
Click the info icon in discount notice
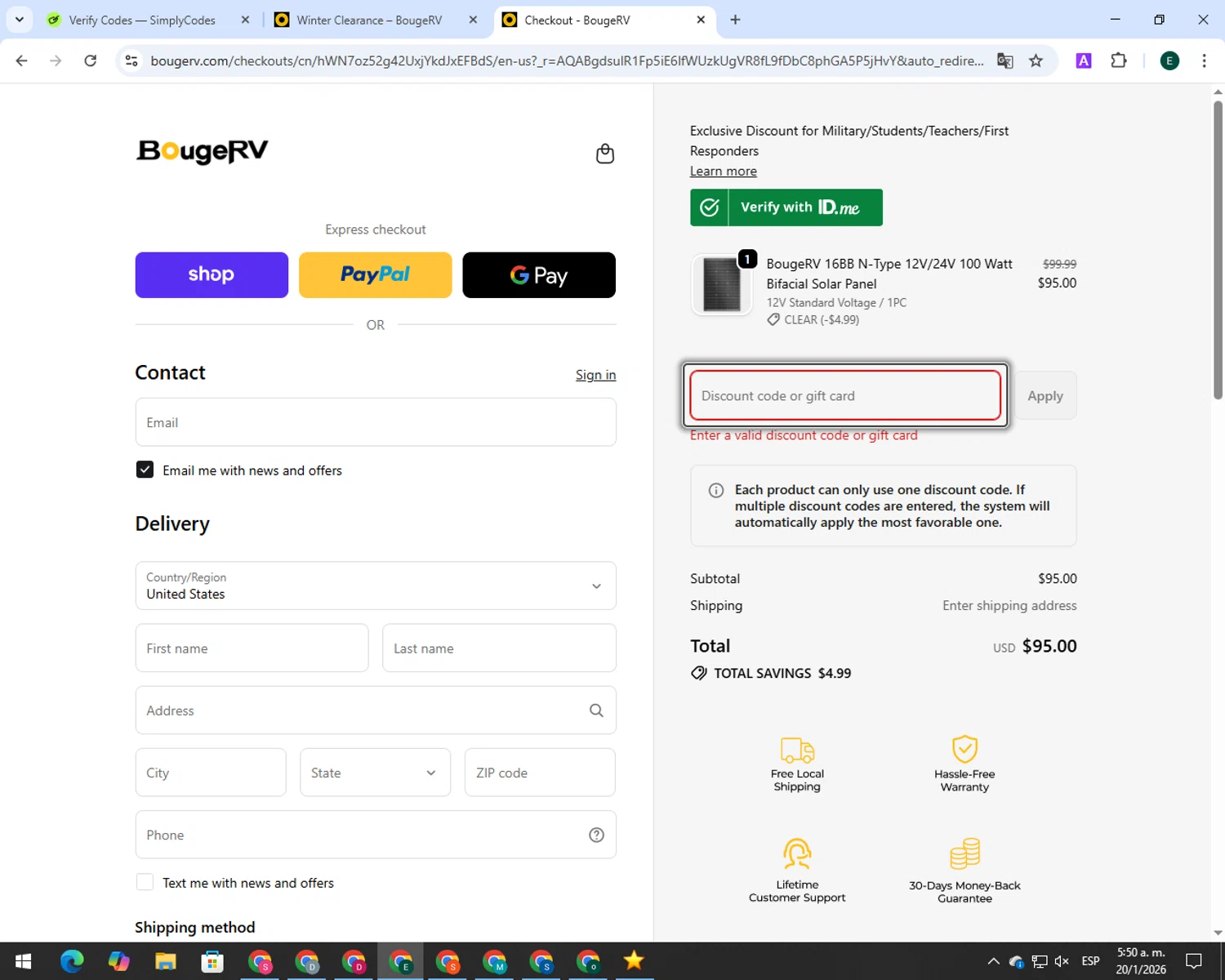[x=716, y=490]
